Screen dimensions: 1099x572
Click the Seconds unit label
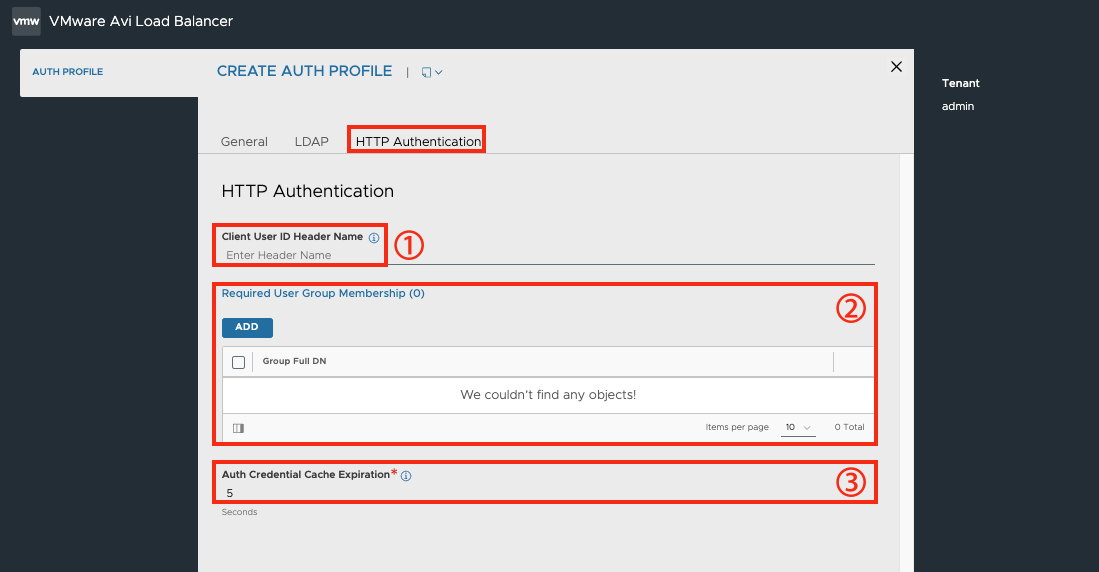click(239, 512)
